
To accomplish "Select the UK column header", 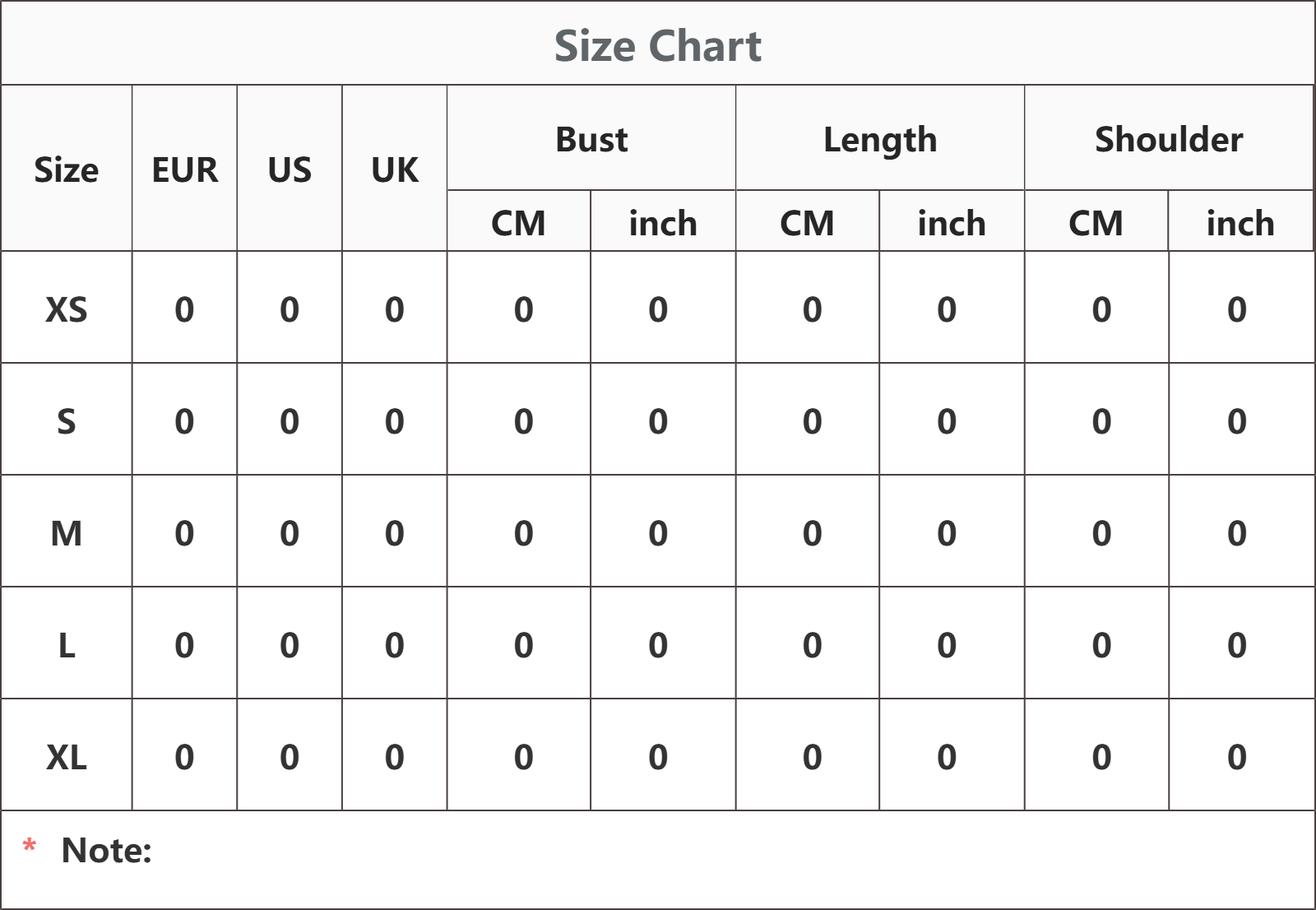I will 395,169.
